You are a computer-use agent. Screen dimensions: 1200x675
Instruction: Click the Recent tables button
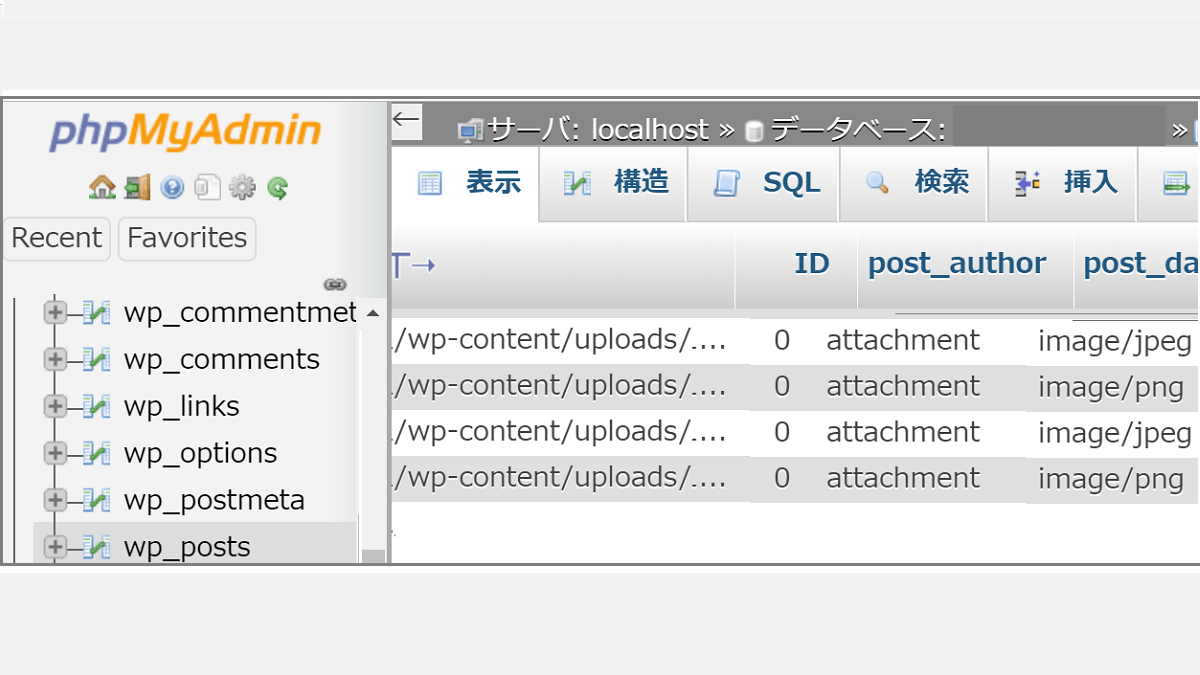pyautogui.click(x=56, y=238)
